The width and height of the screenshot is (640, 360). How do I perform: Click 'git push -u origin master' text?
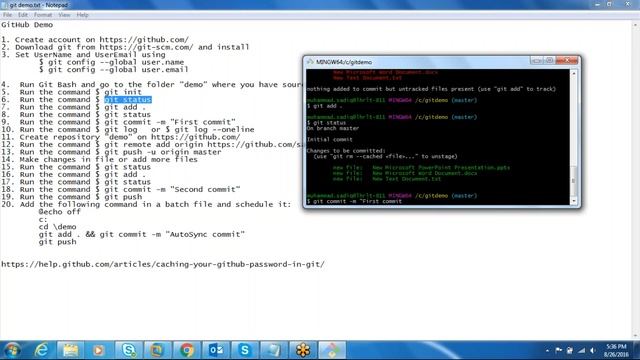(162, 152)
